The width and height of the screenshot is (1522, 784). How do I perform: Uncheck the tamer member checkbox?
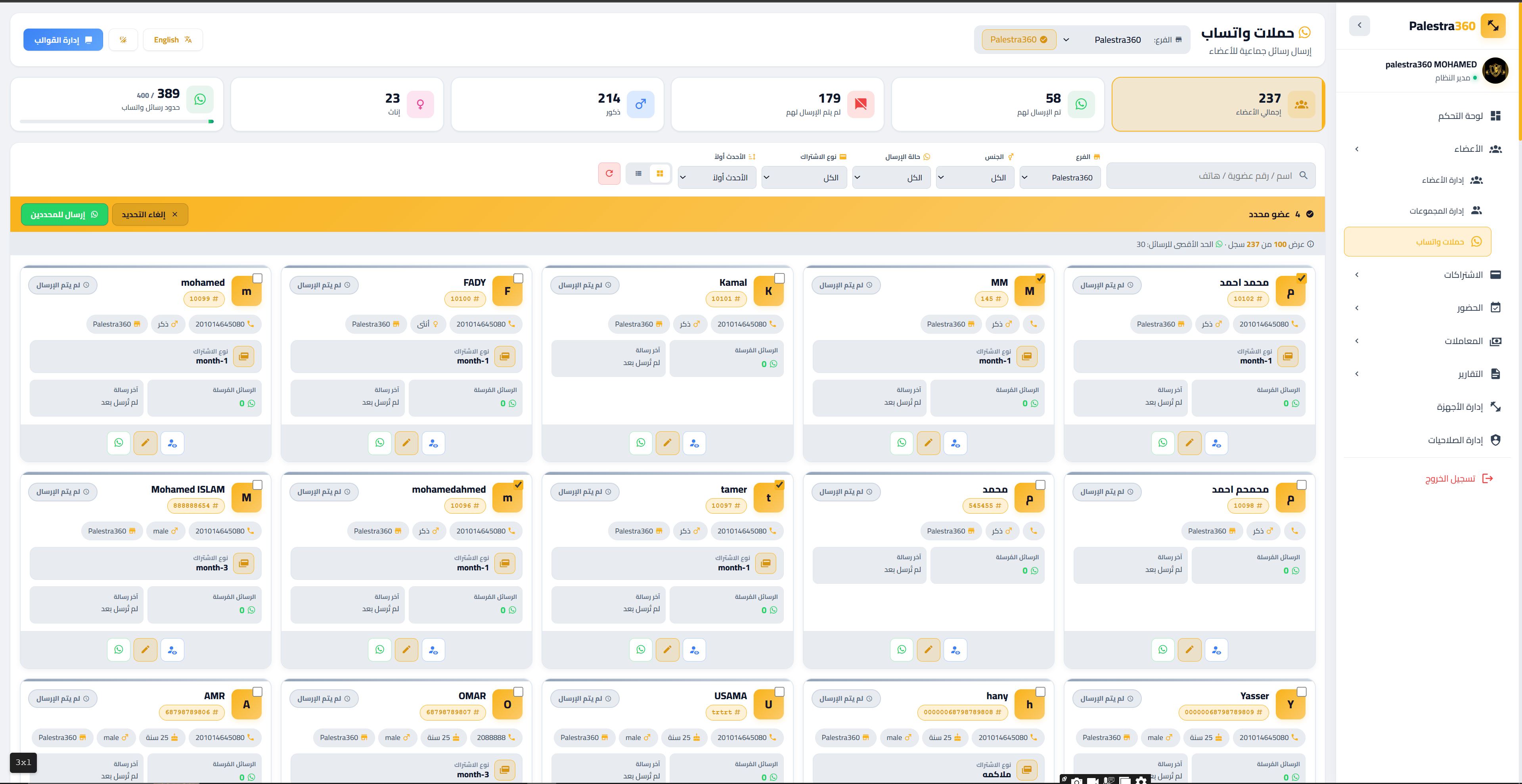779,485
